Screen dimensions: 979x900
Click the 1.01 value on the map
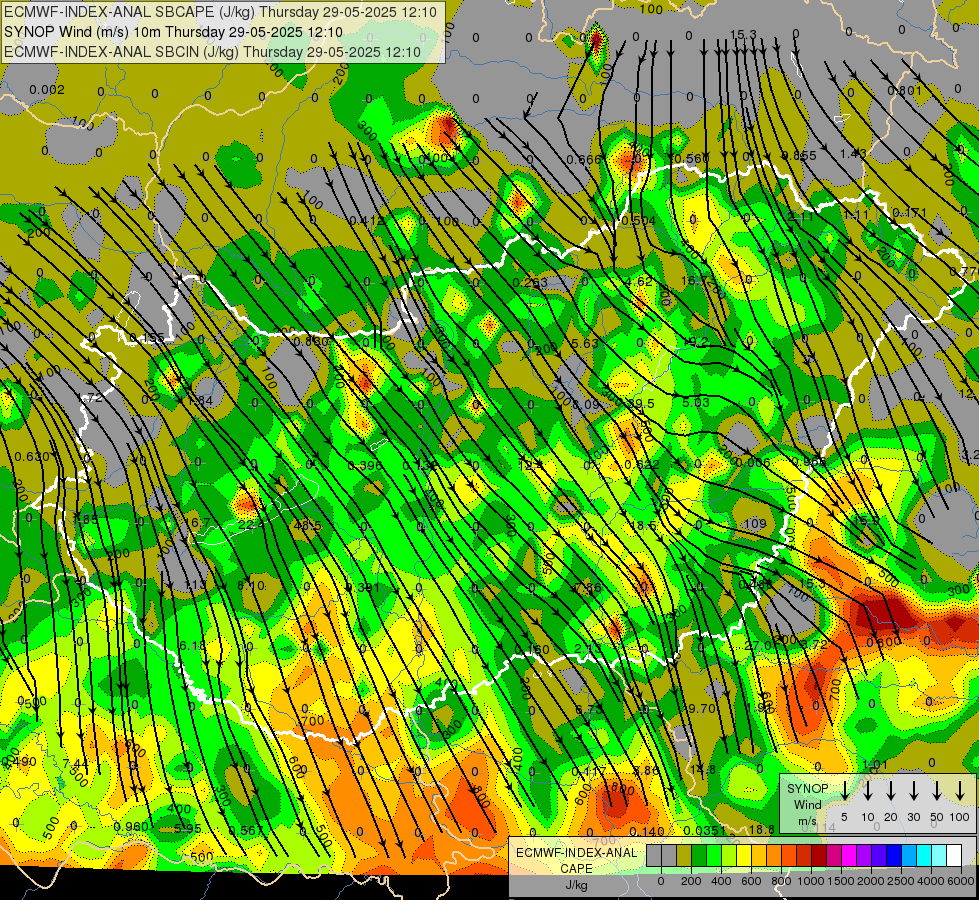coord(875,764)
